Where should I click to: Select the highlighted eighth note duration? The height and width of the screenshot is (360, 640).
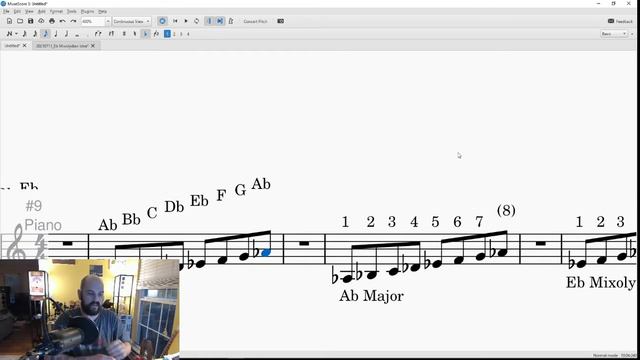[x=45, y=34]
